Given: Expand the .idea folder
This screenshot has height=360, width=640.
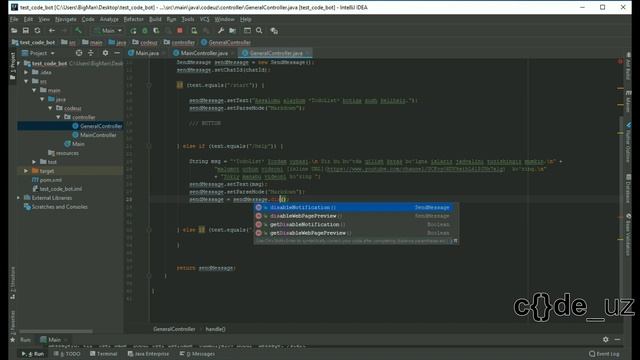Looking at the screenshot, I should [27, 72].
